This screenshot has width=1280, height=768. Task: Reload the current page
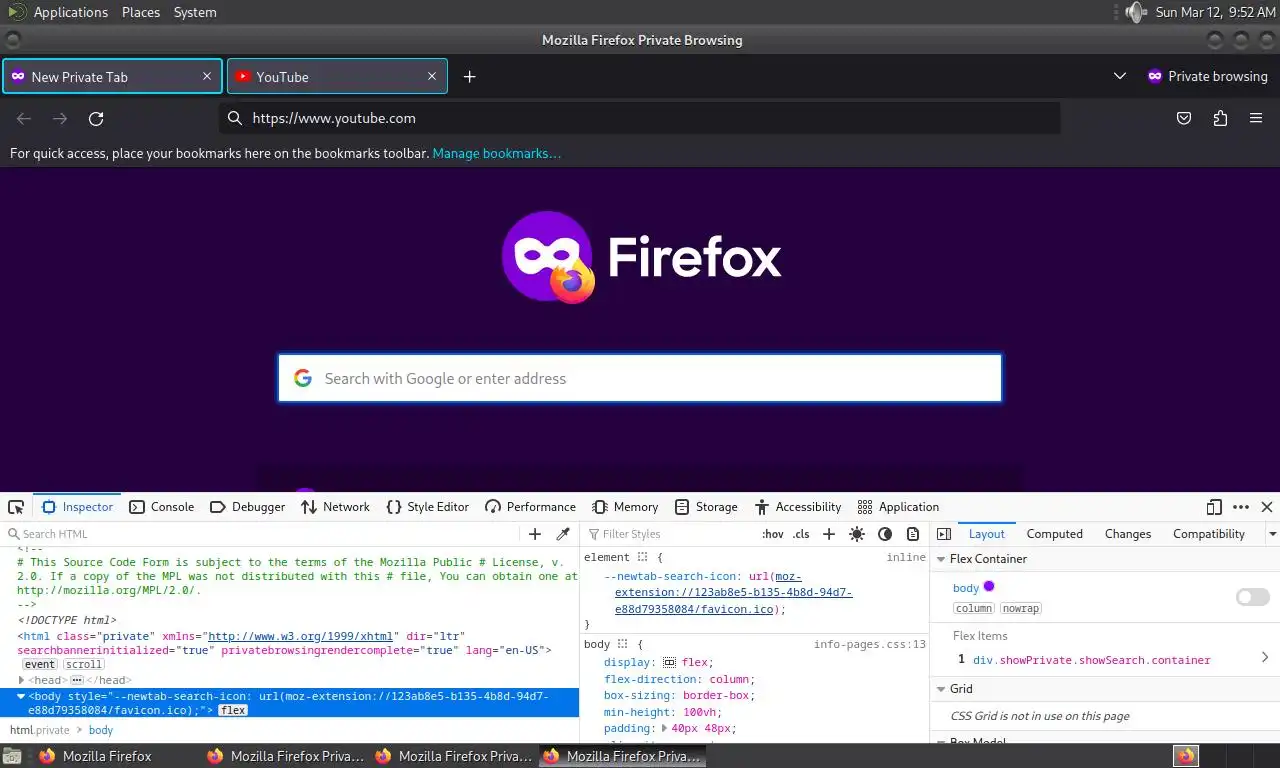96,118
